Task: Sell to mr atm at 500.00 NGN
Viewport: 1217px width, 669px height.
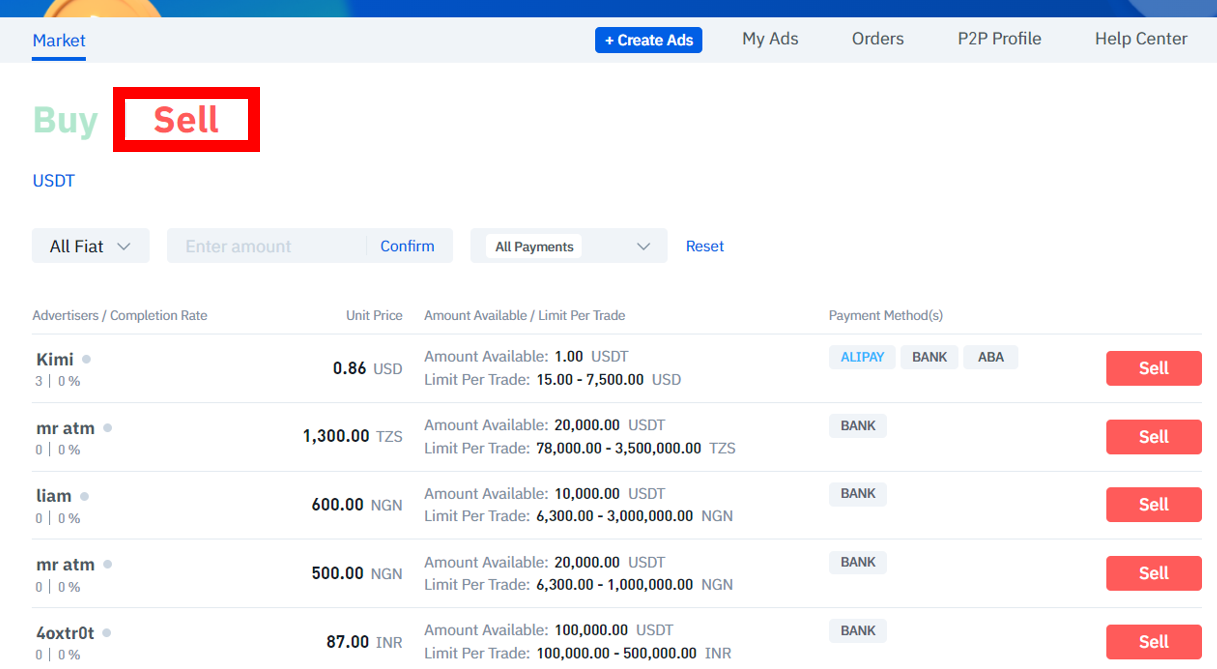Action: click(1153, 573)
